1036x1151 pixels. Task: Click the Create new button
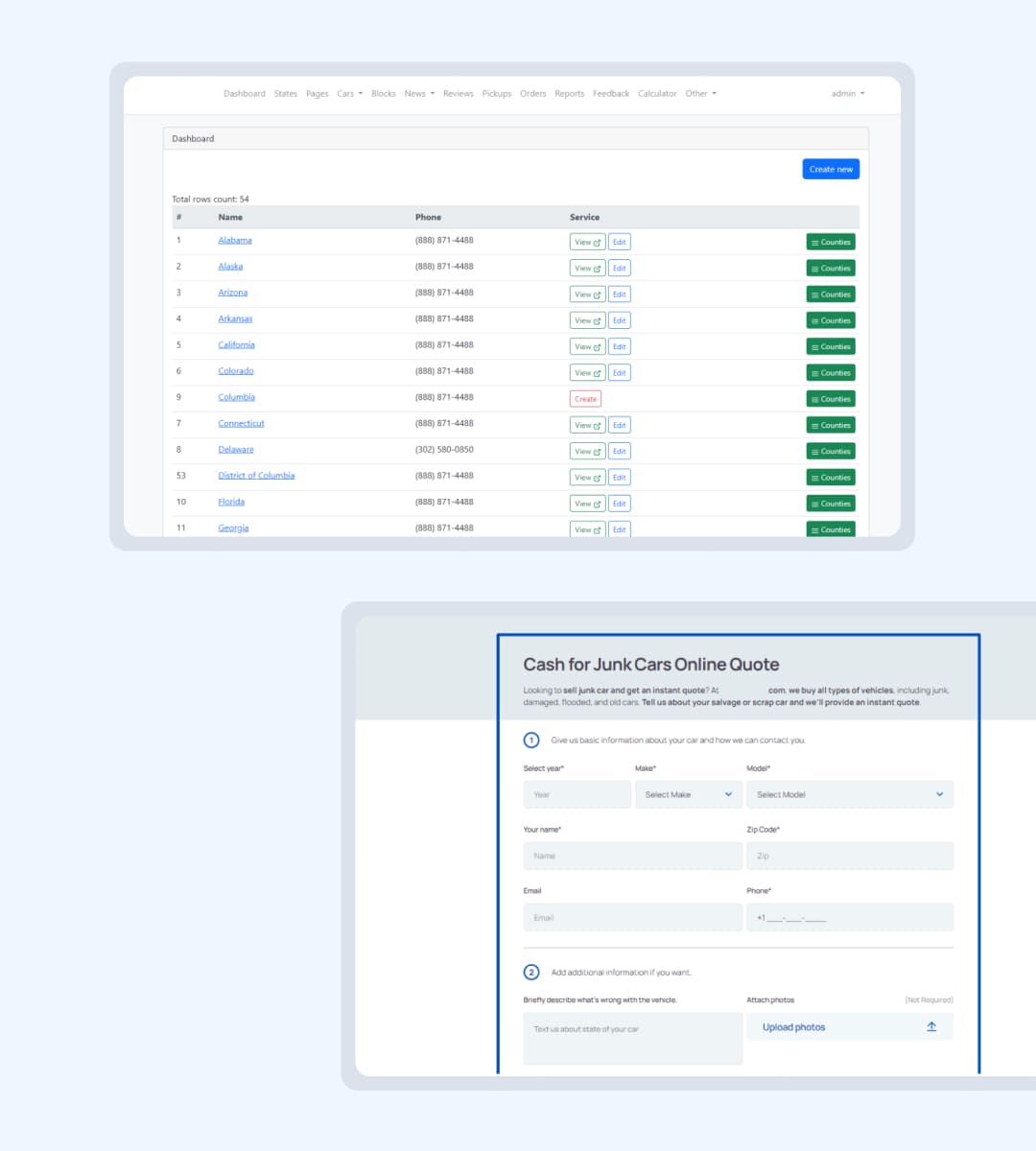coord(830,170)
